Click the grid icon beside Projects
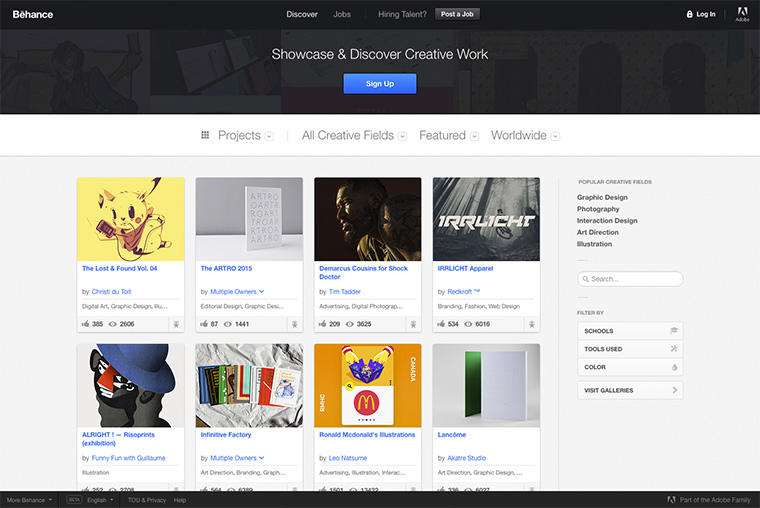The width and height of the screenshot is (760, 508). (205, 135)
